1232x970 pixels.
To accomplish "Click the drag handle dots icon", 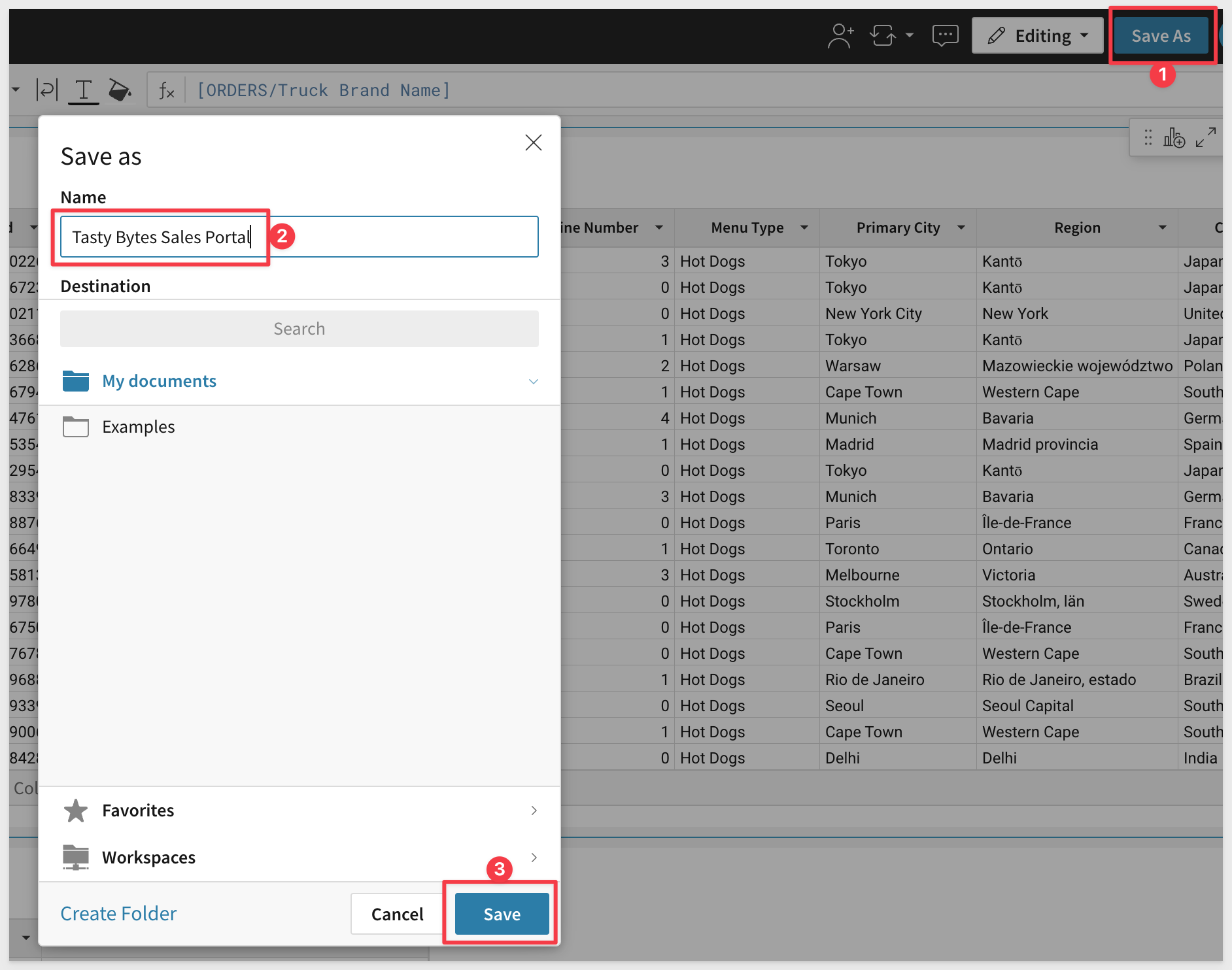I will (x=1148, y=138).
